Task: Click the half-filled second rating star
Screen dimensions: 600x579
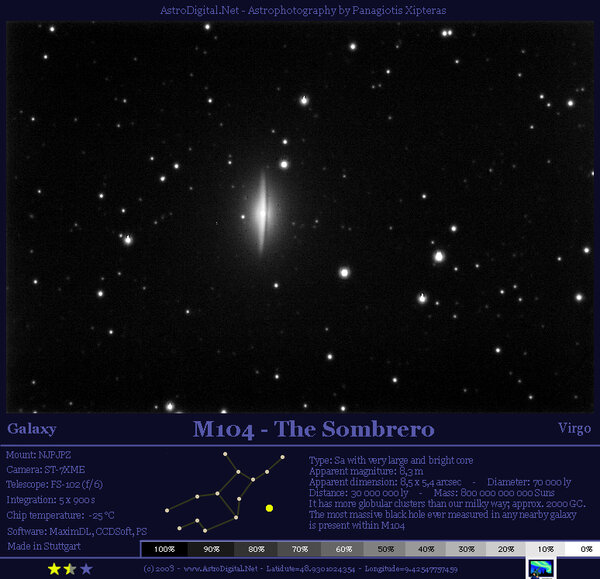Action: point(70,569)
